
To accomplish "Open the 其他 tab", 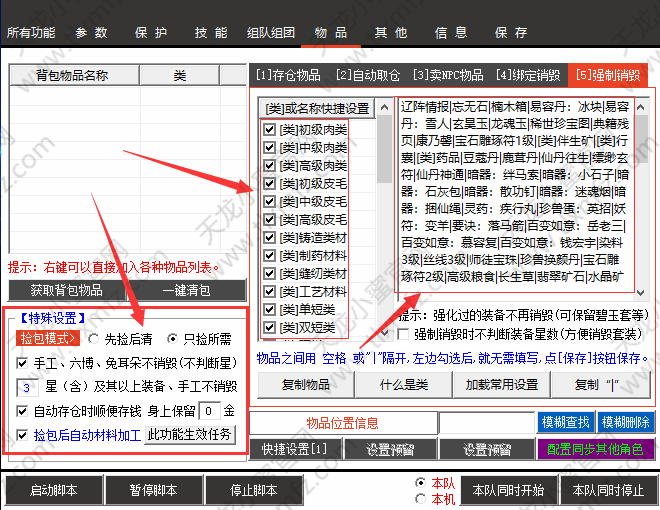I will click(x=391, y=32).
